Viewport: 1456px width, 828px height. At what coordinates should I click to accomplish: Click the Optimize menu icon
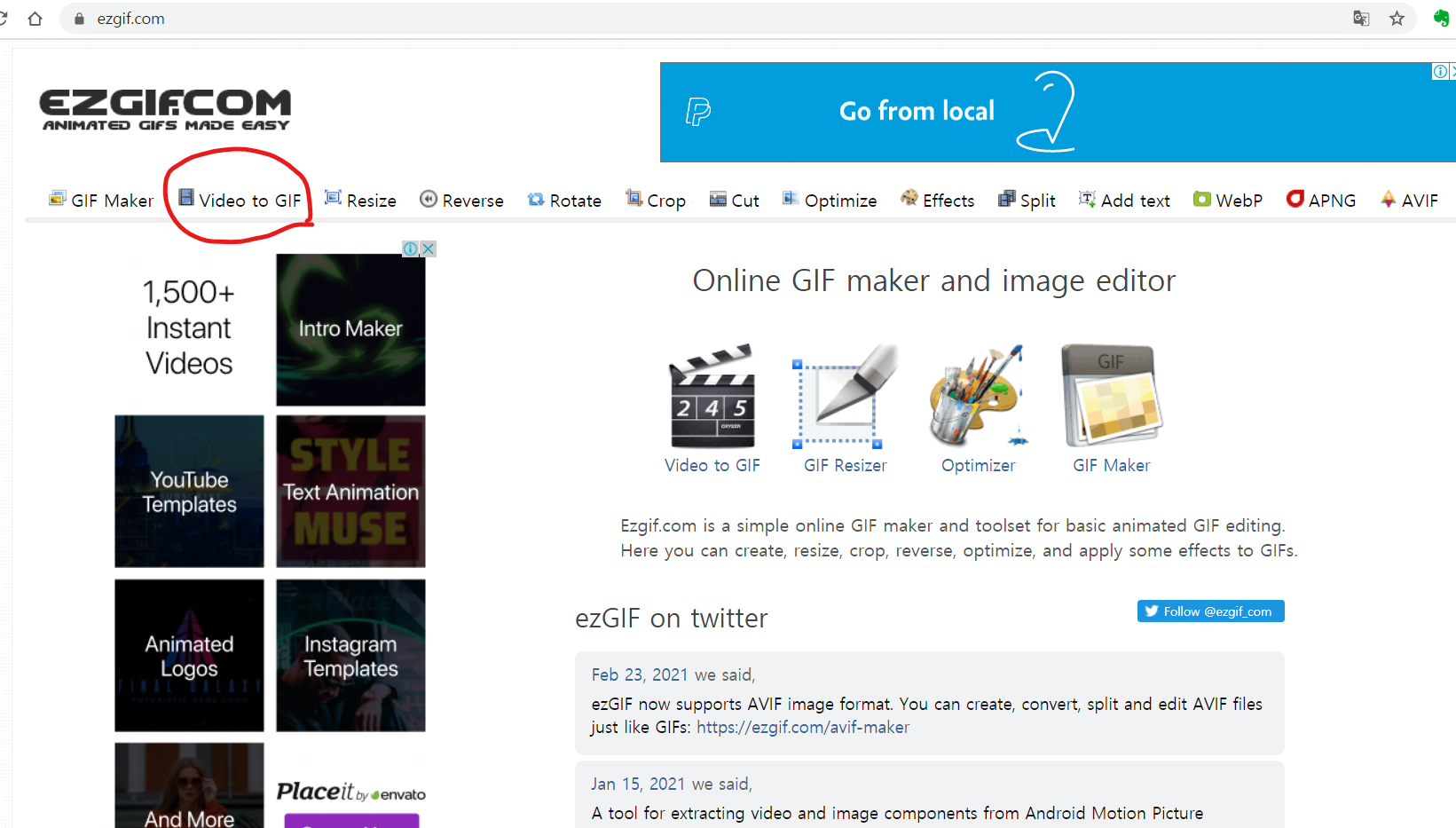point(790,198)
